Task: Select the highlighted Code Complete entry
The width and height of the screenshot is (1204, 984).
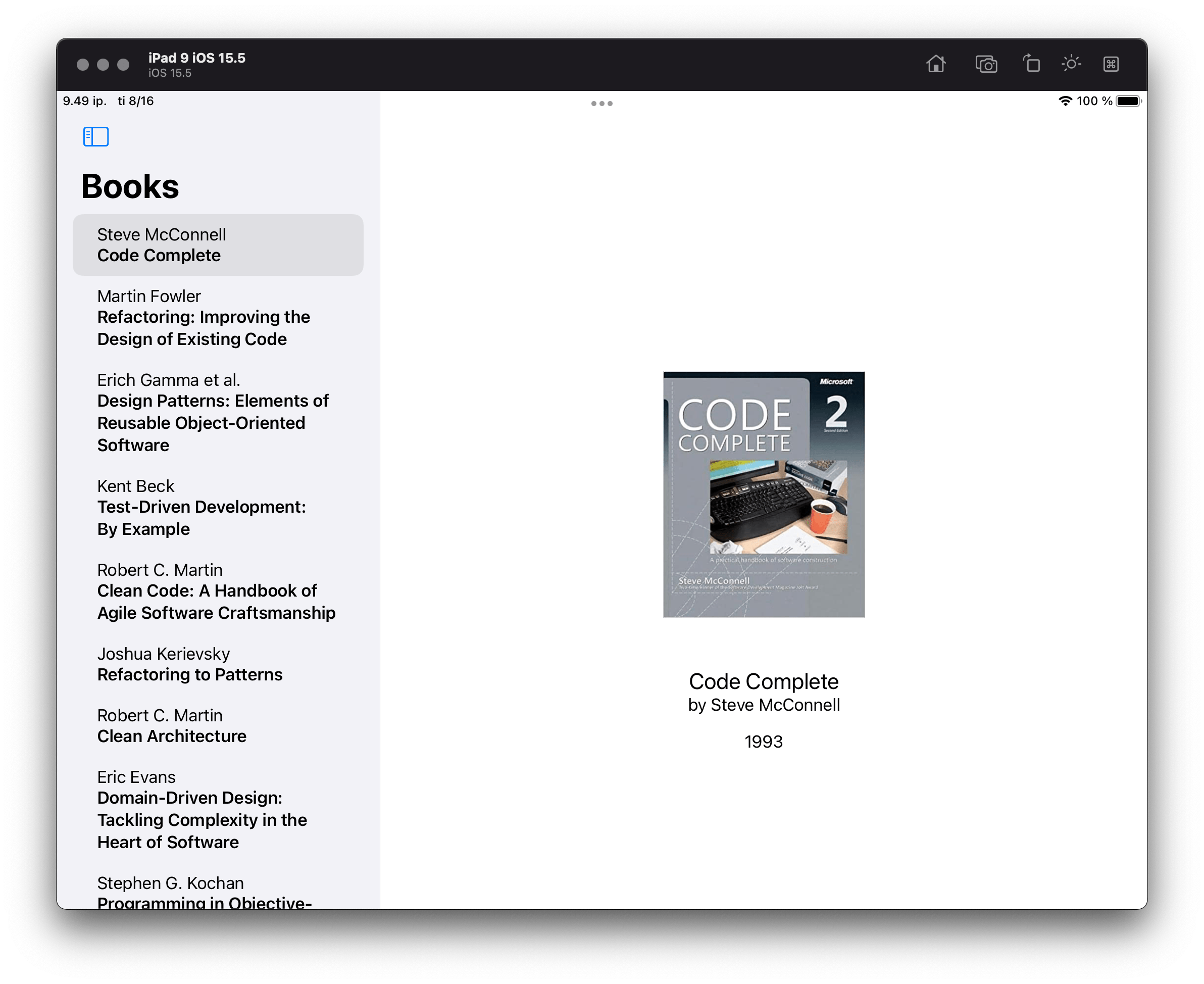Action: click(218, 245)
